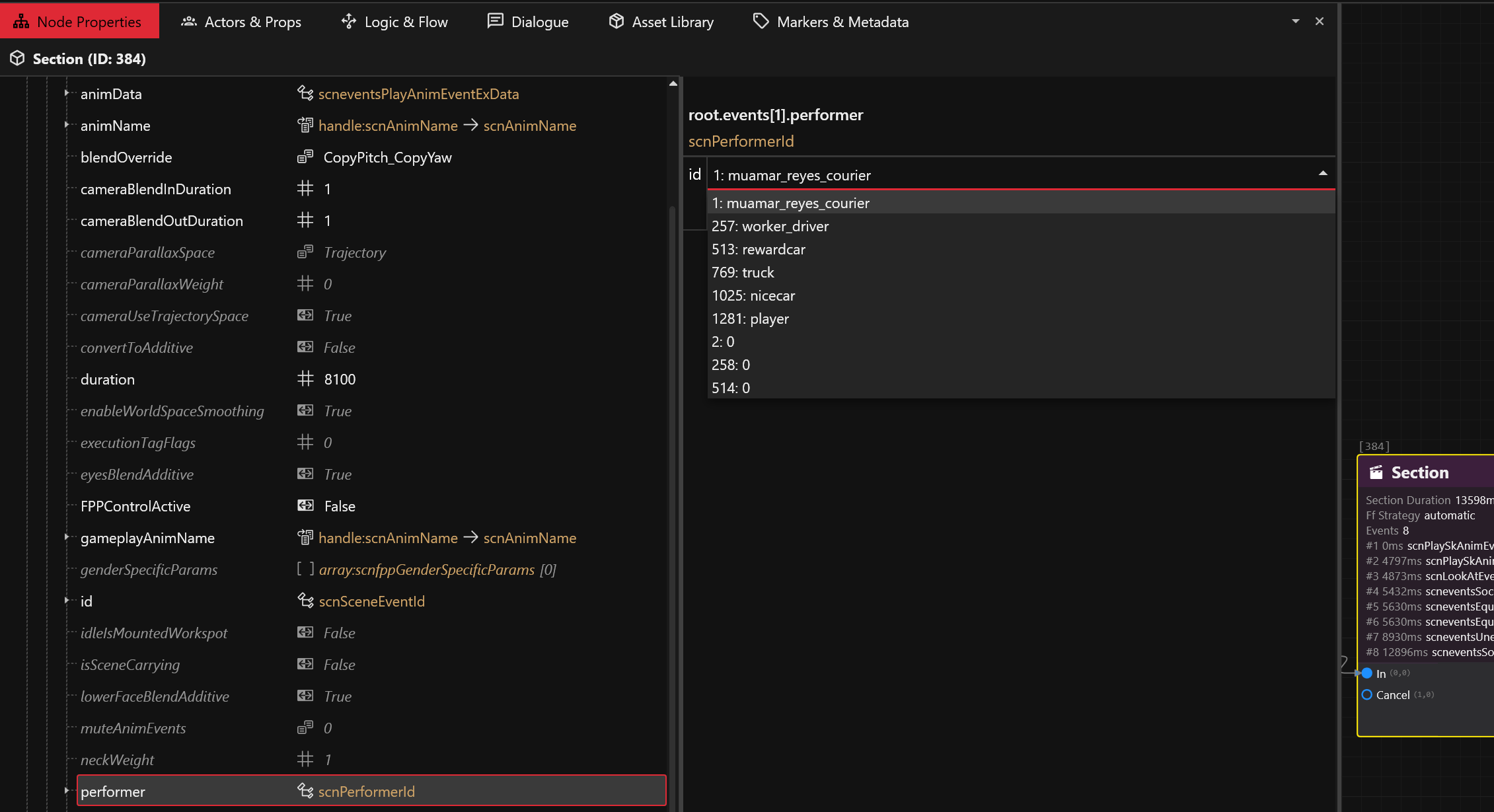The image size is (1494, 812).
Task: Expand the animData tree row
Action: click(x=67, y=94)
